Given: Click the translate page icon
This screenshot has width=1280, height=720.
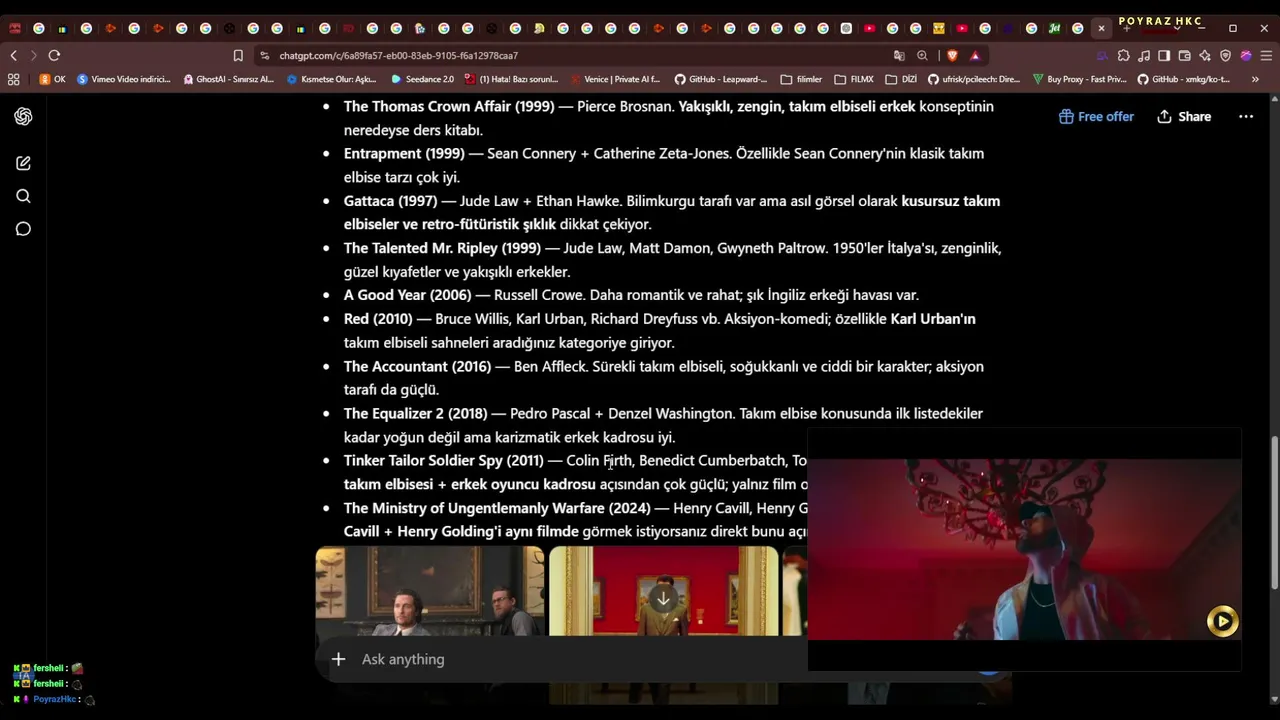Looking at the screenshot, I should click(x=899, y=56).
